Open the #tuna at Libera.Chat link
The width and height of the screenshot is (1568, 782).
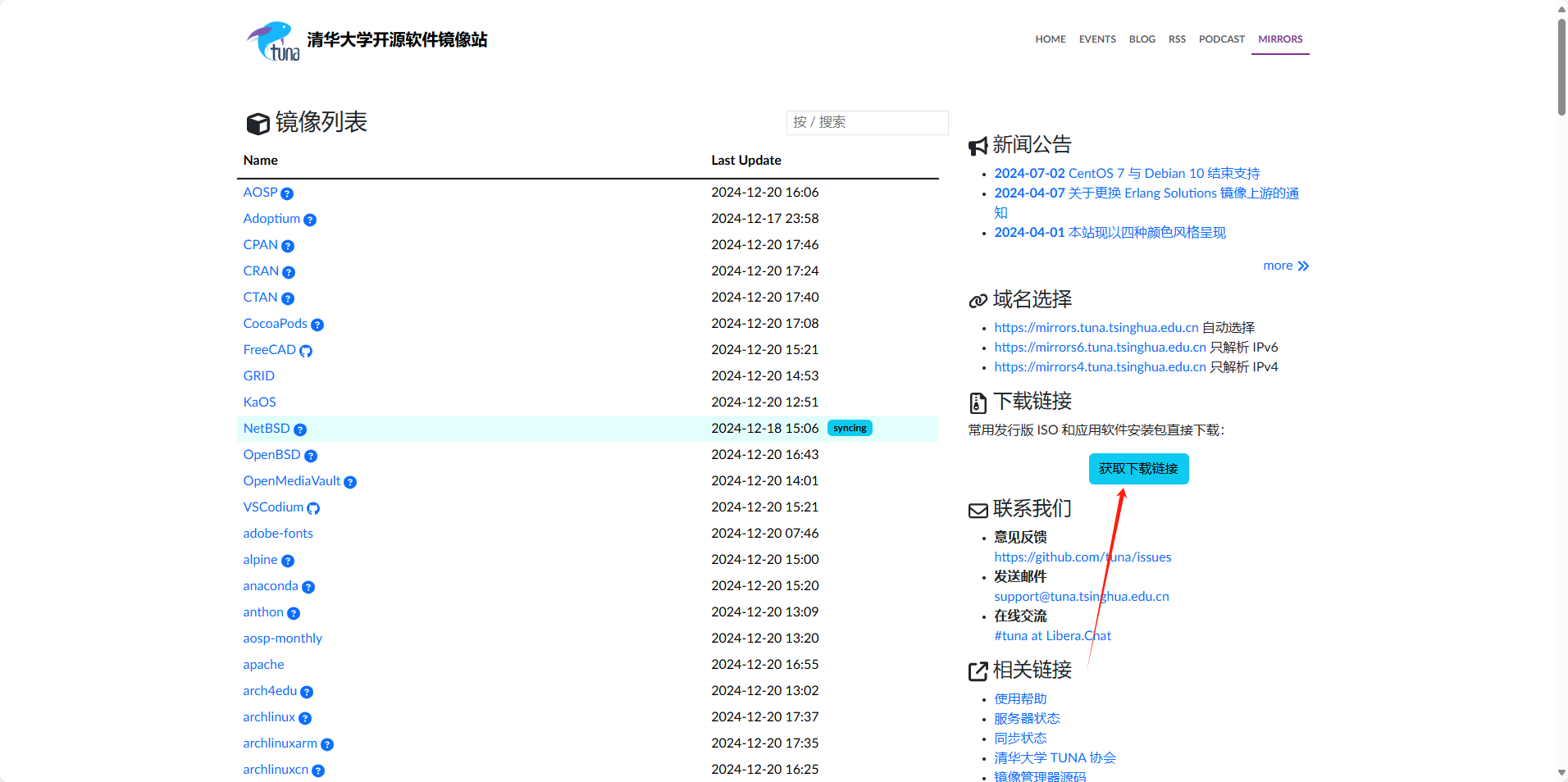[1052, 636]
